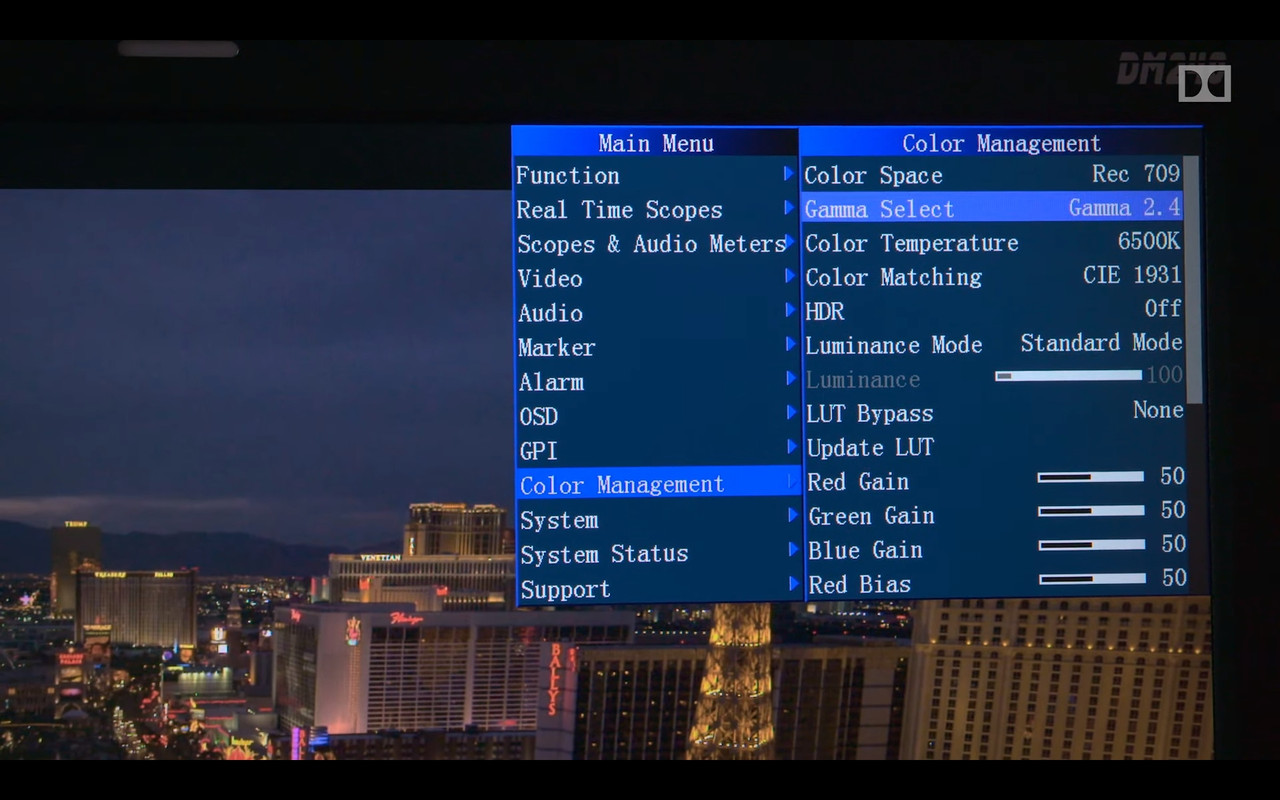The width and height of the screenshot is (1280, 800).
Task: Expand the Audio submenu arrow
Action: pyautogui.click(x=789, y=311)
